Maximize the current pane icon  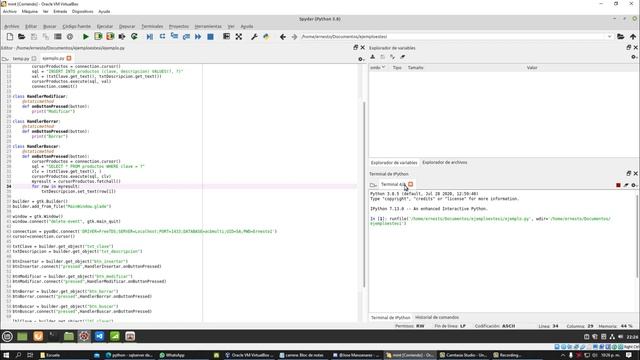tap(227, 37)
